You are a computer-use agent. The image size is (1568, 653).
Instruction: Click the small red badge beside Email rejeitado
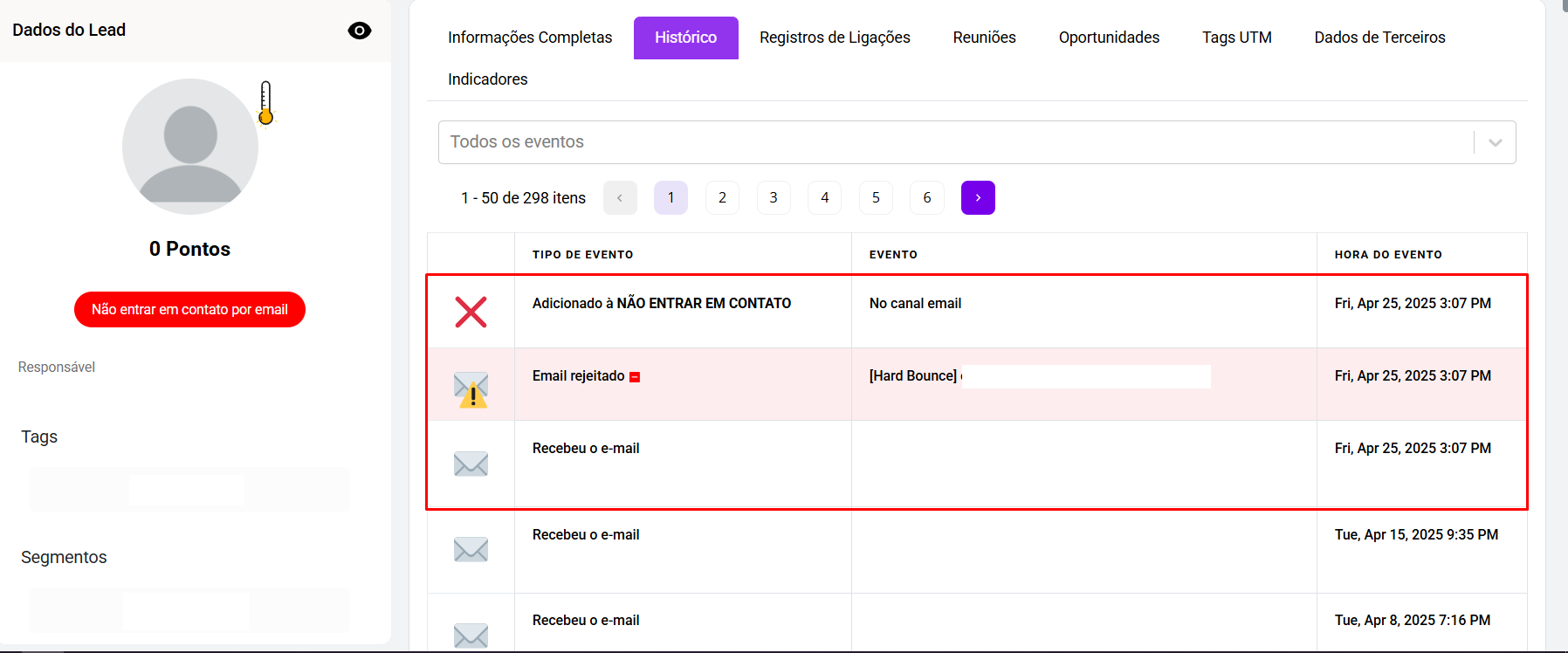tap(635, 377)
